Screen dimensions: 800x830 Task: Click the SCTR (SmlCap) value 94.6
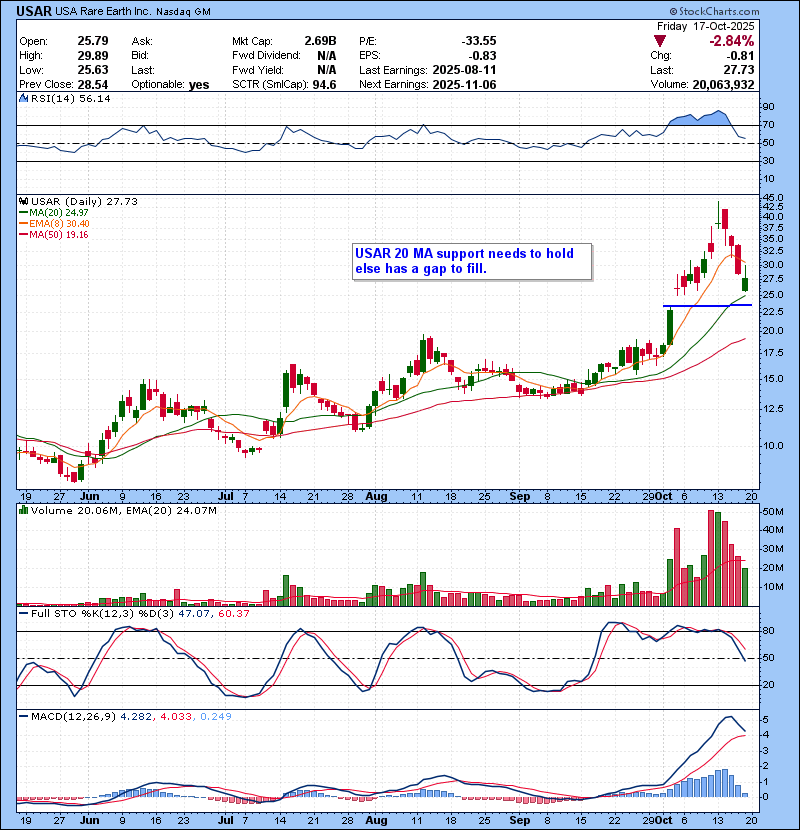pyautogui.click(x=325, y=85)
